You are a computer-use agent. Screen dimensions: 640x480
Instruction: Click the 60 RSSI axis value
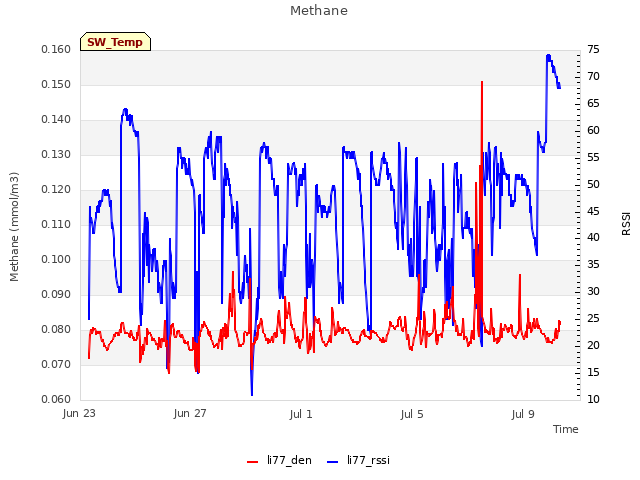(593, 130)
